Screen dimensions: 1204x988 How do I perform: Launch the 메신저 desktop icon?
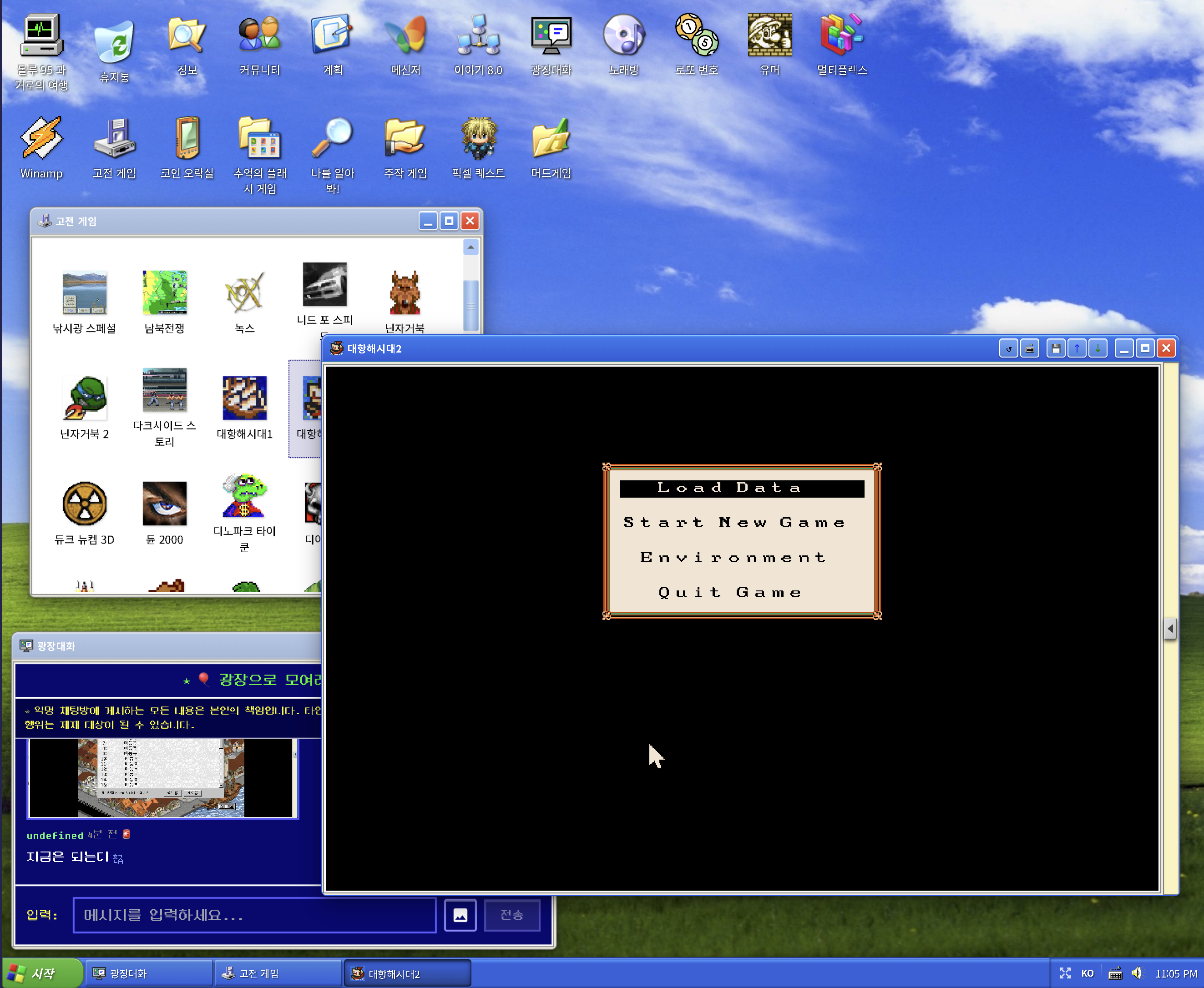click(405, 45)
